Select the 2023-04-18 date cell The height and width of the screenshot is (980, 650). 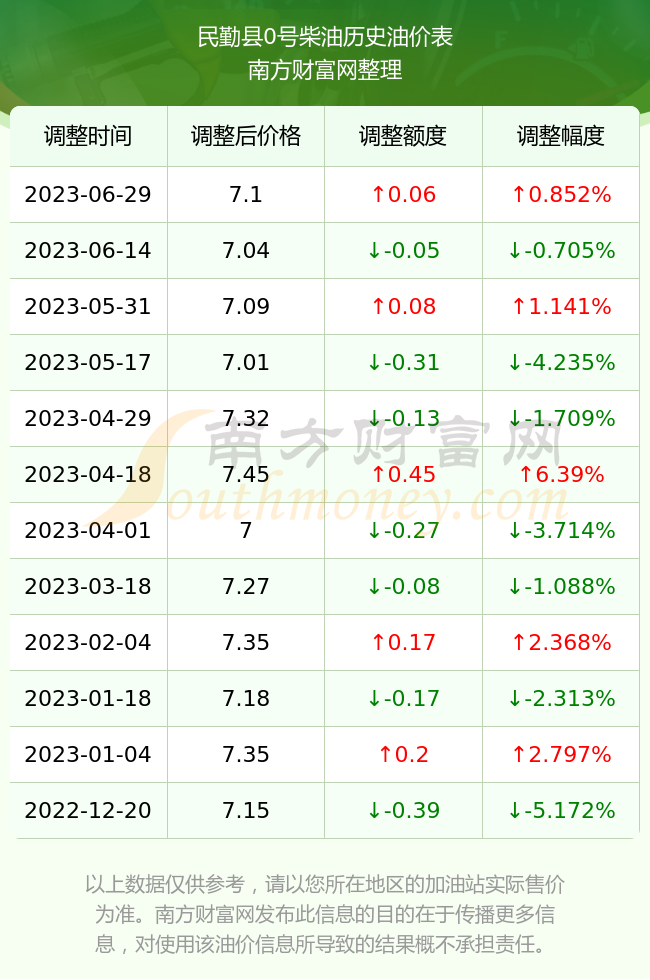point(88,474)
